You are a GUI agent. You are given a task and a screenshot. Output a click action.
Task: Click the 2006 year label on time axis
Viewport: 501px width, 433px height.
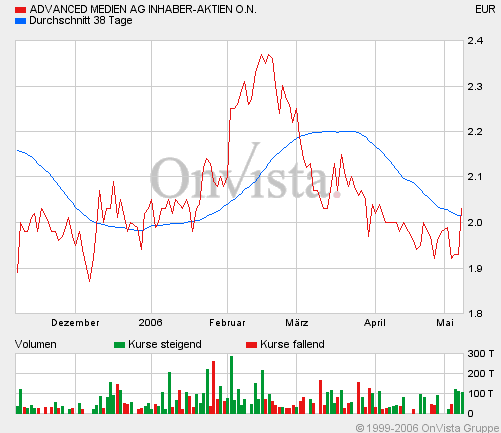150,323
